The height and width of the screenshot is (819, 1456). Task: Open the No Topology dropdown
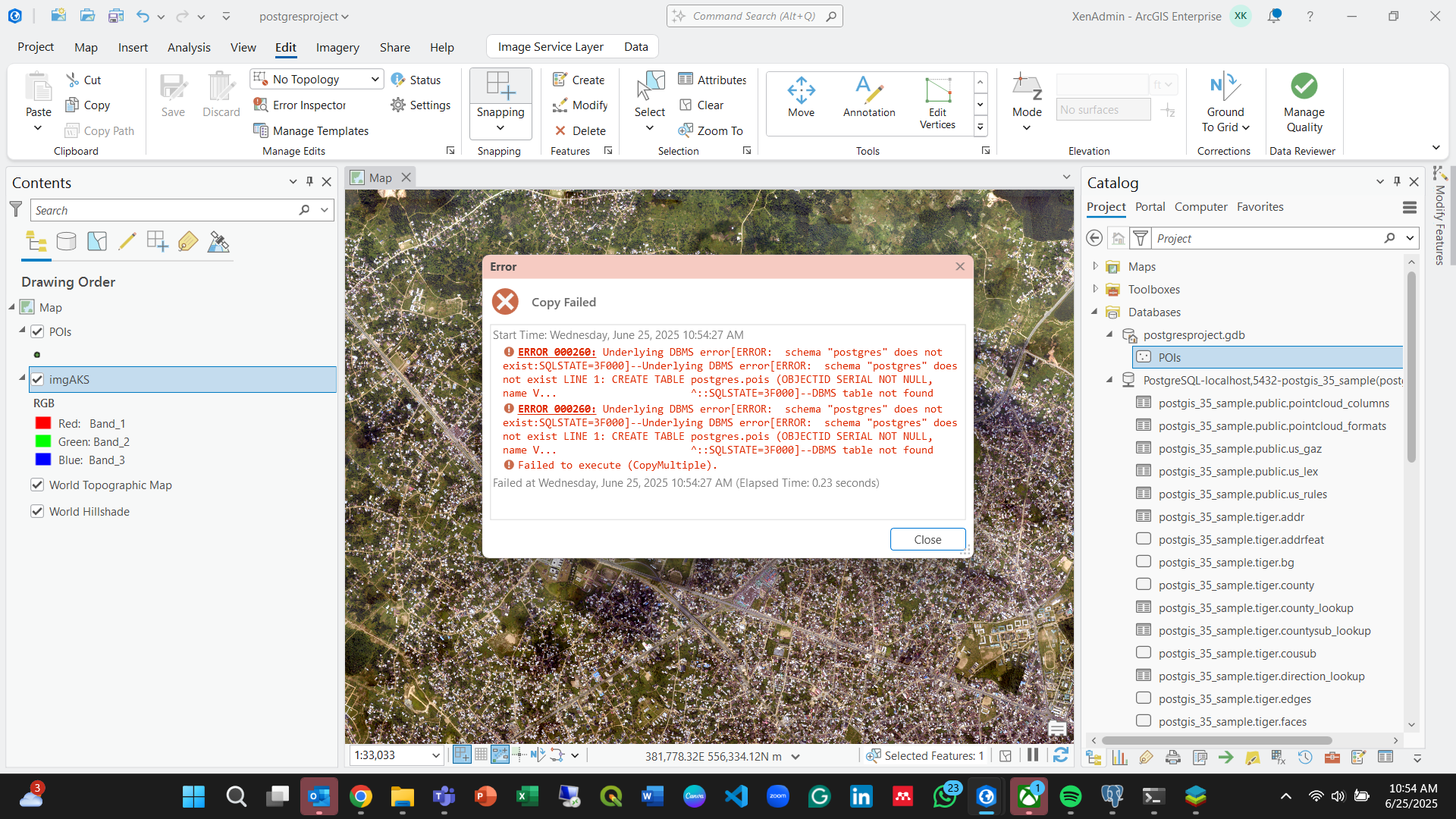375,79
